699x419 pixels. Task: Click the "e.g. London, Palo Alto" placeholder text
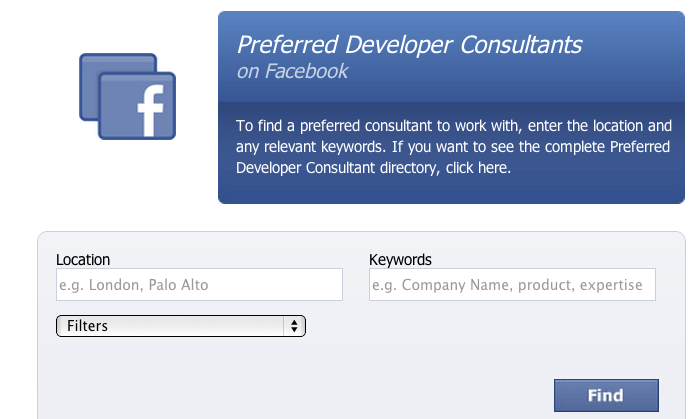point(134,285)
